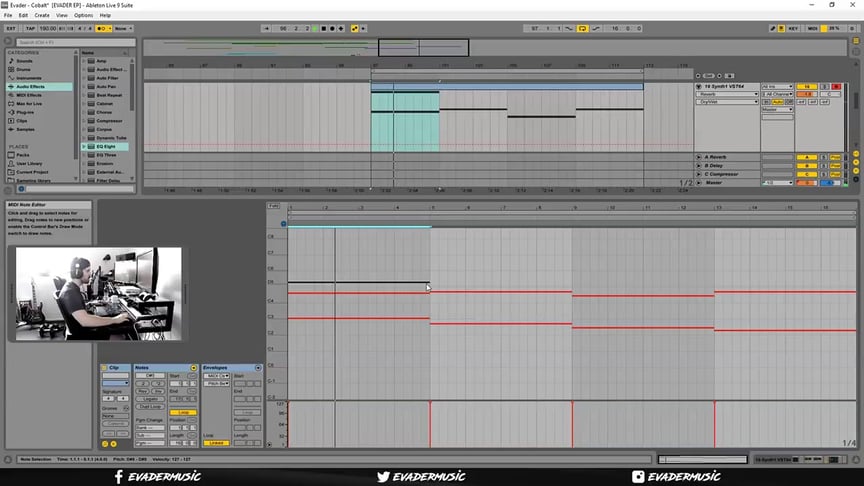Fold the 19 Synth1 VST64 track
This screenshot has height=486, width=864.
pos(699,87)
